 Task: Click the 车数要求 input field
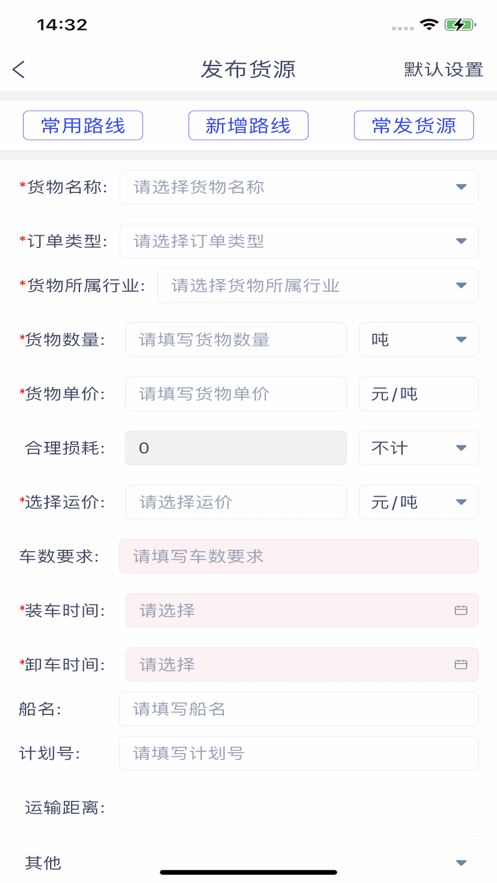[x=299, y=556]
